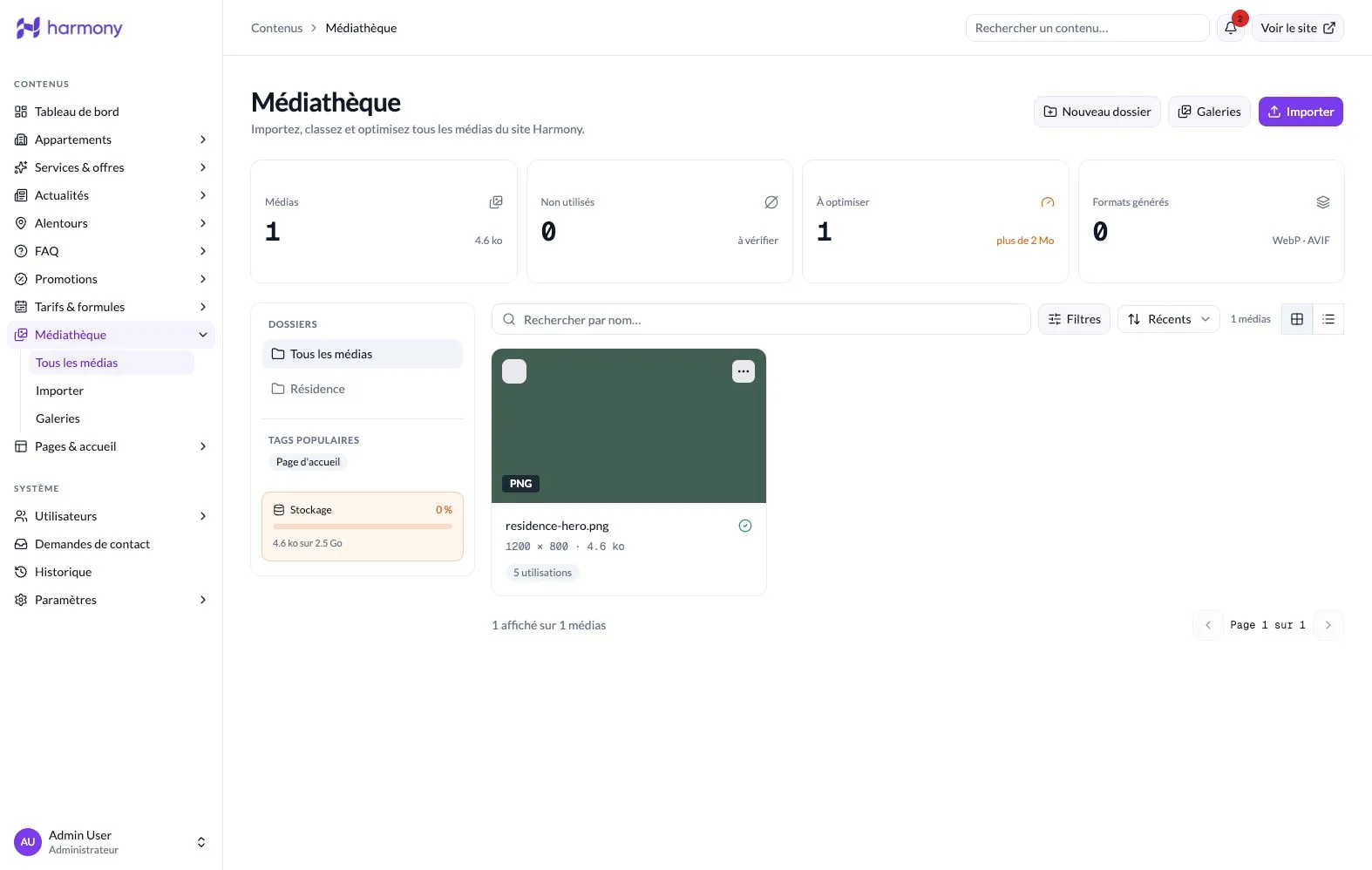Image resolution: width=1372 pixels, height=870 pixels.
Task: Expand the Paramètres section
Action: click(x=203, y=600)
